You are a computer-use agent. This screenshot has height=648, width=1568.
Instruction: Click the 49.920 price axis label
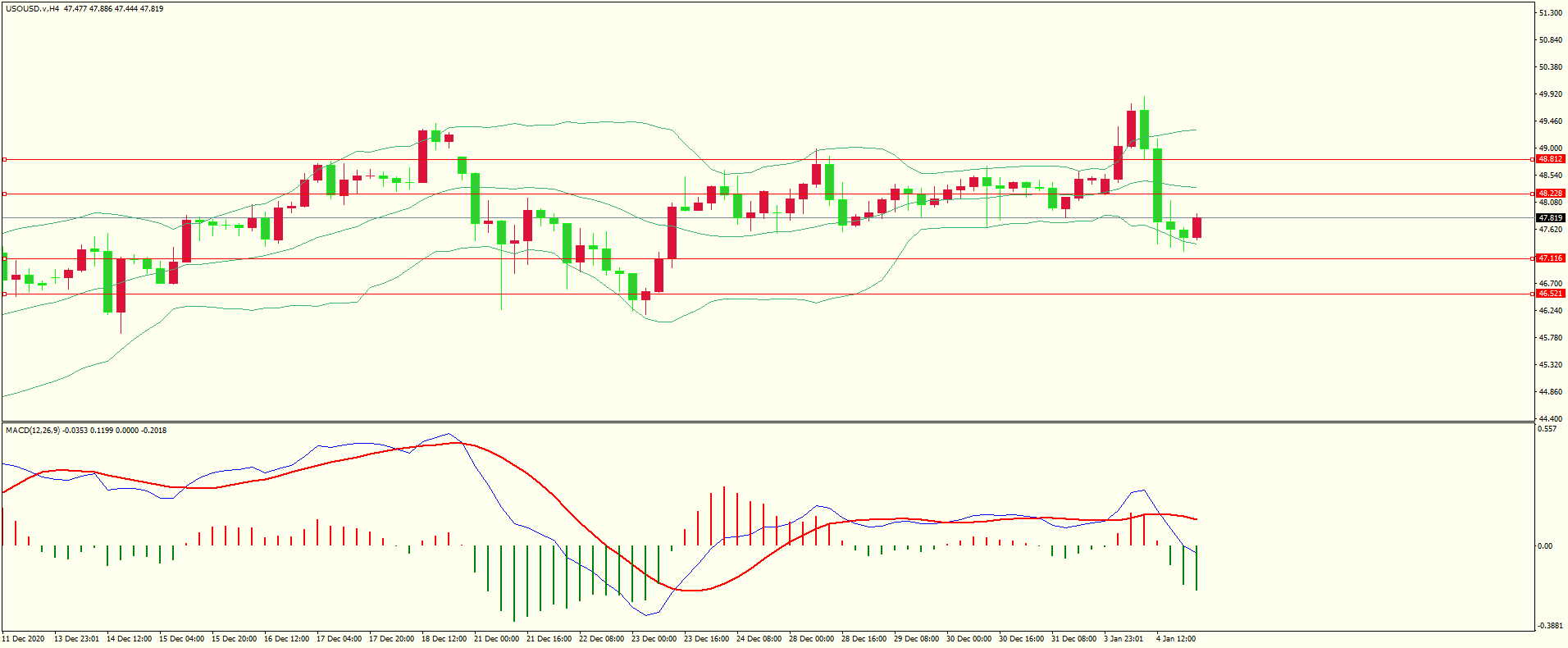(1550, 94)
